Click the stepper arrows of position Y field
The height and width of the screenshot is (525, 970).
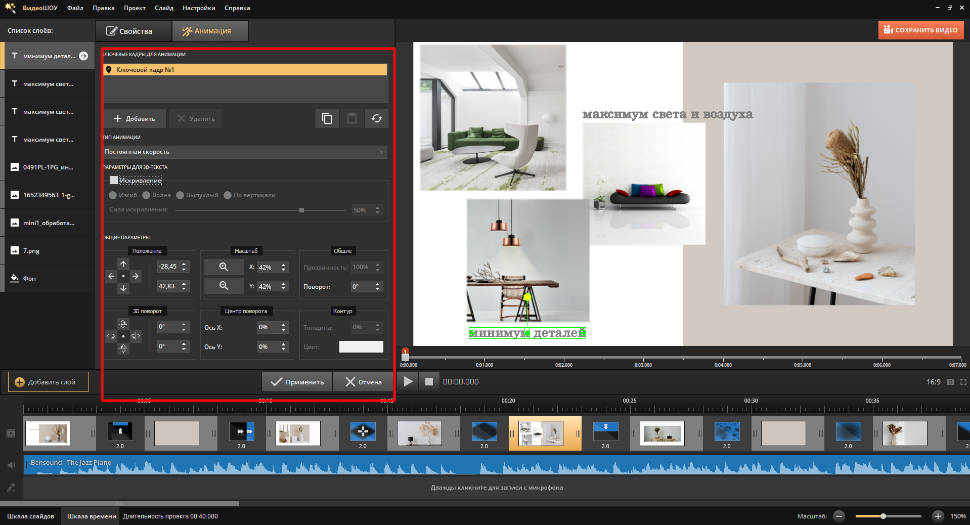click(184, 286)
